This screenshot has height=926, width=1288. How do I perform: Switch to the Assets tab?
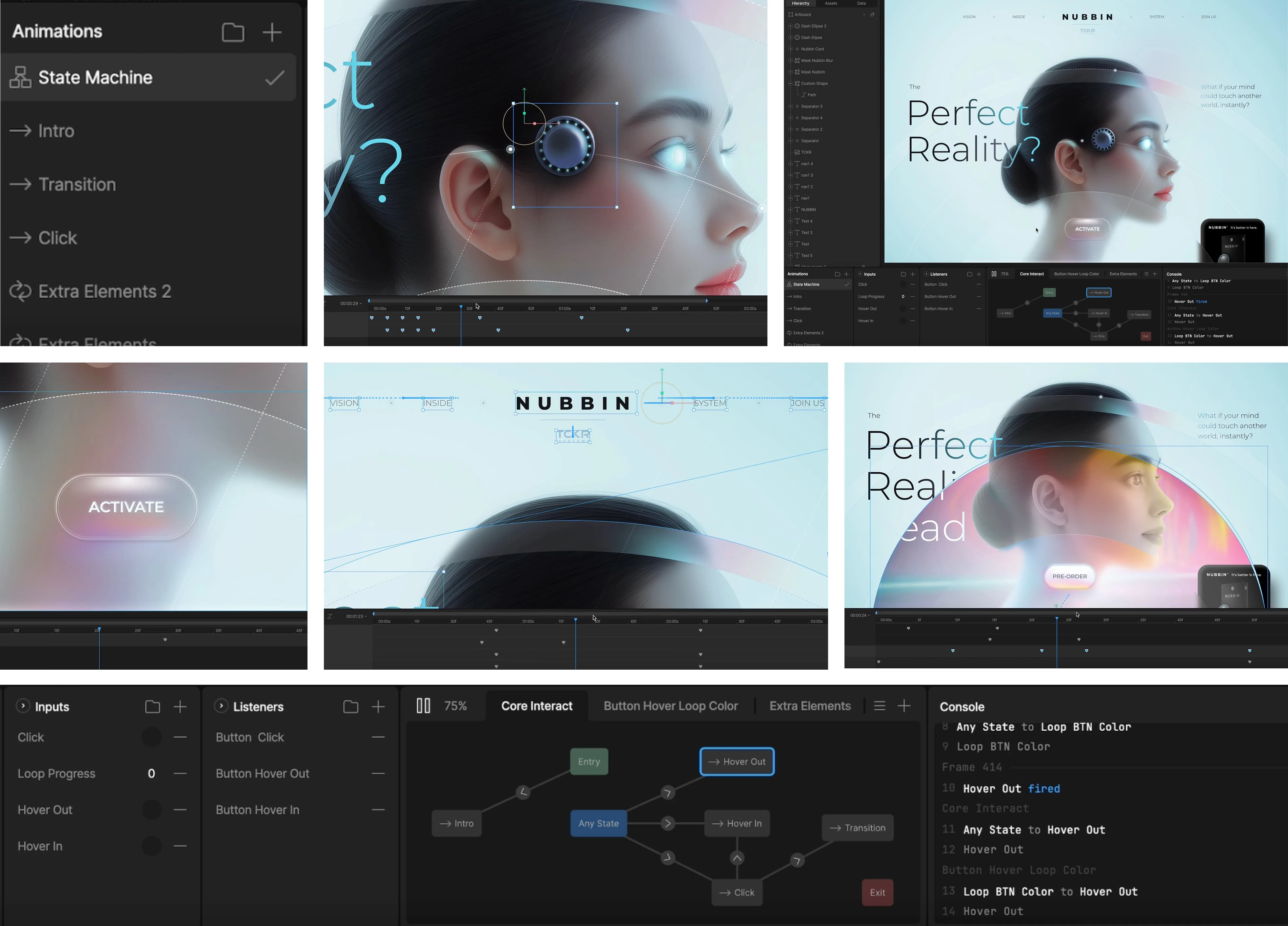[x=831, y=3]
